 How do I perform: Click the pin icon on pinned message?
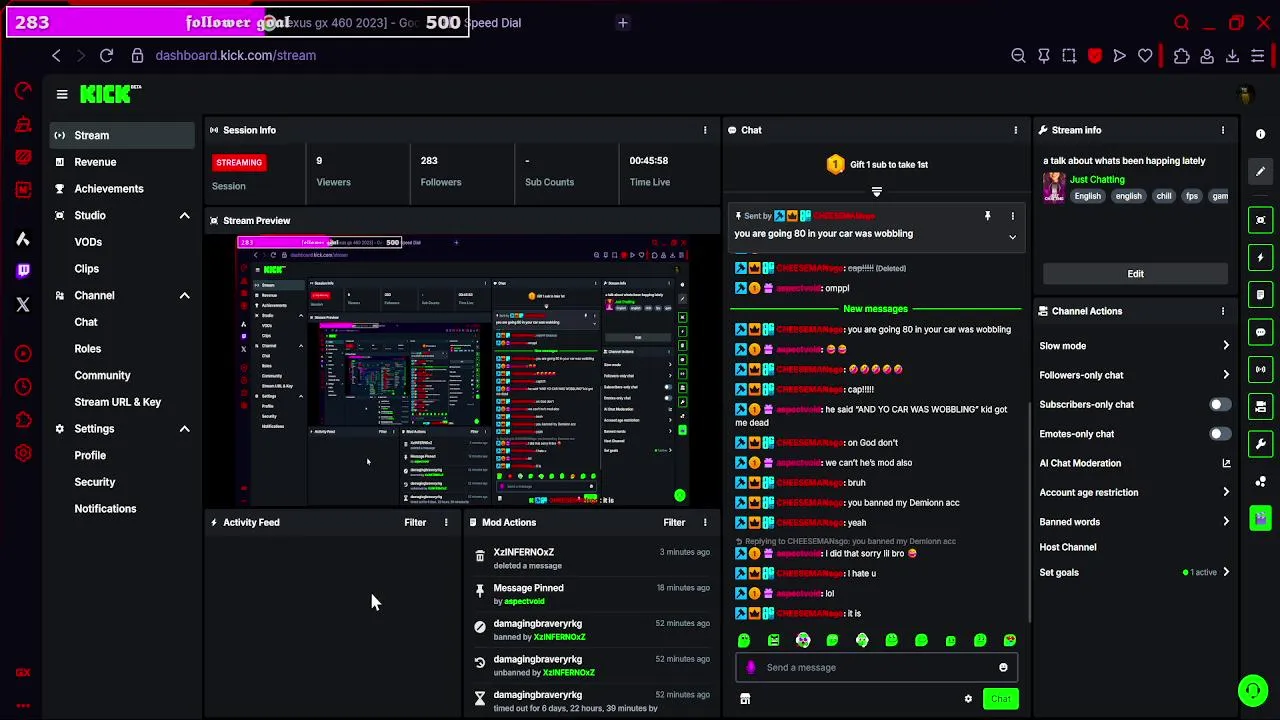(x=987, y=216)
